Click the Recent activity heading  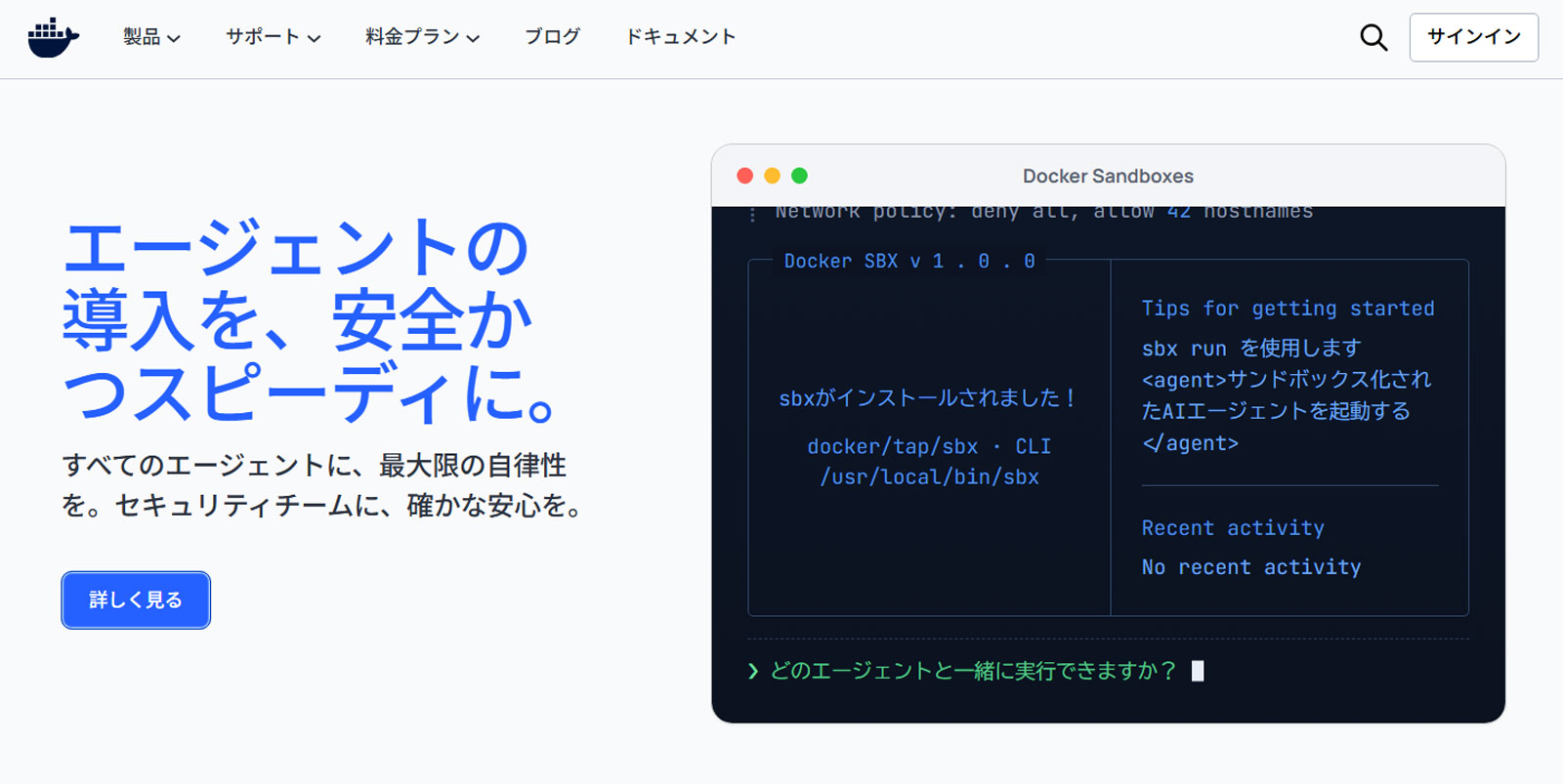coord(1233,528)
